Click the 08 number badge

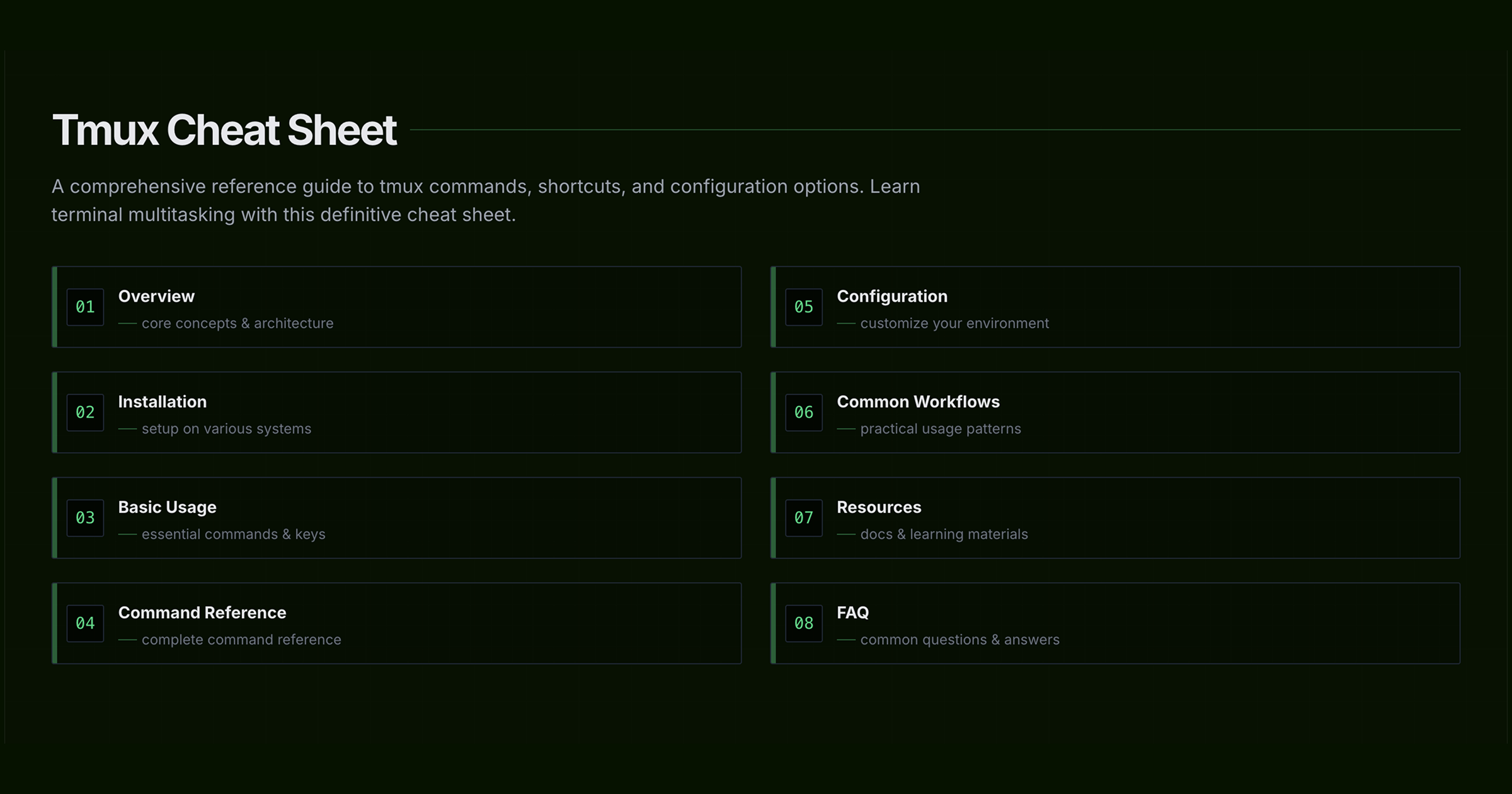click(803, 623)
